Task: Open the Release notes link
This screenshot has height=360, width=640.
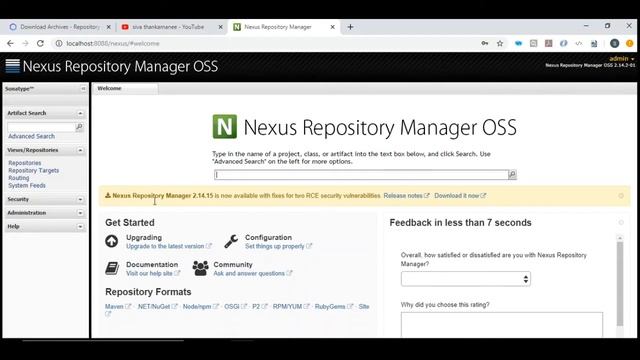Action: [x=407, y=196]
